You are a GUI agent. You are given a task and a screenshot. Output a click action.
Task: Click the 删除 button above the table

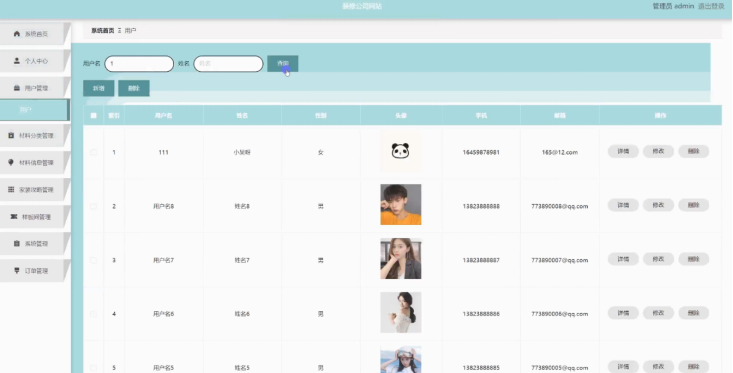coord(134,88)
